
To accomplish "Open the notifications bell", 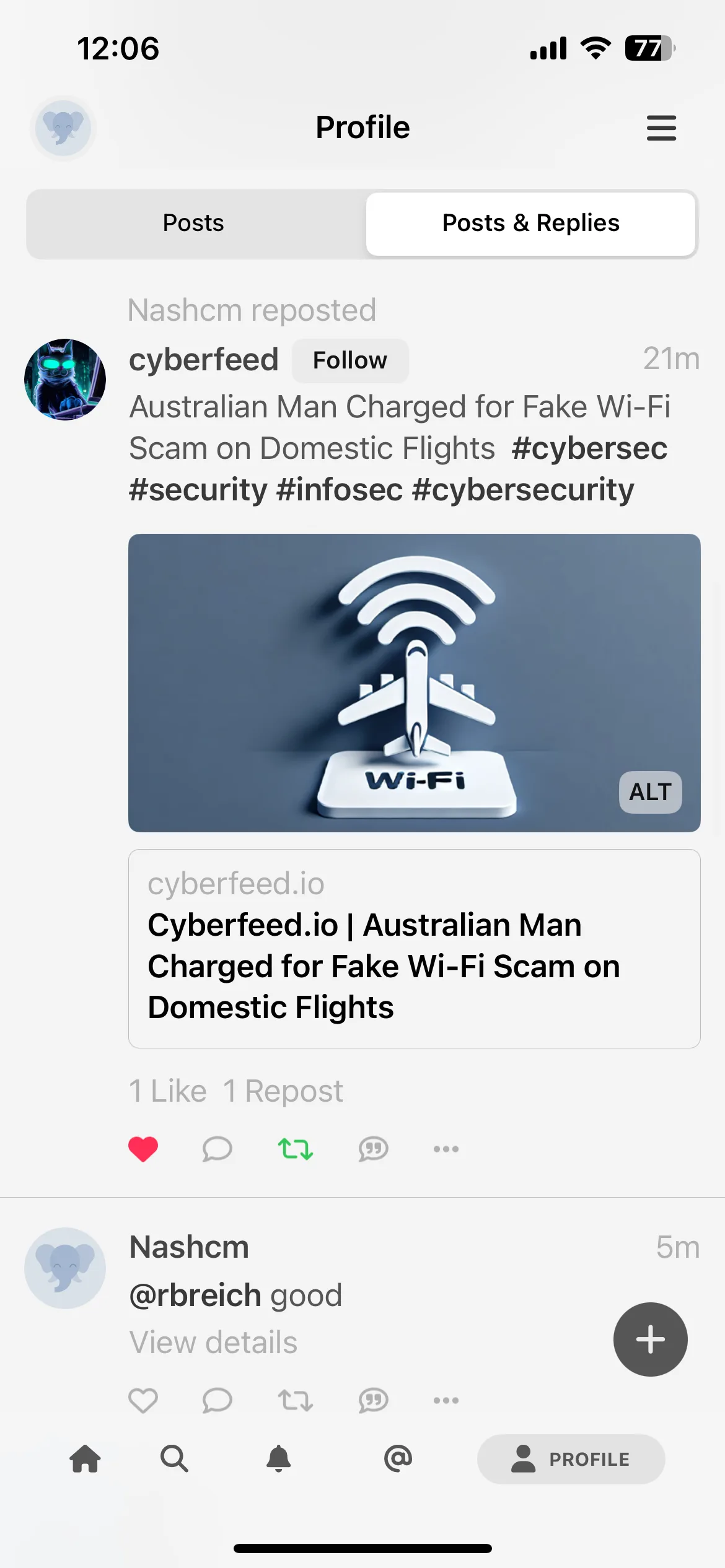I will (279, 1458).
